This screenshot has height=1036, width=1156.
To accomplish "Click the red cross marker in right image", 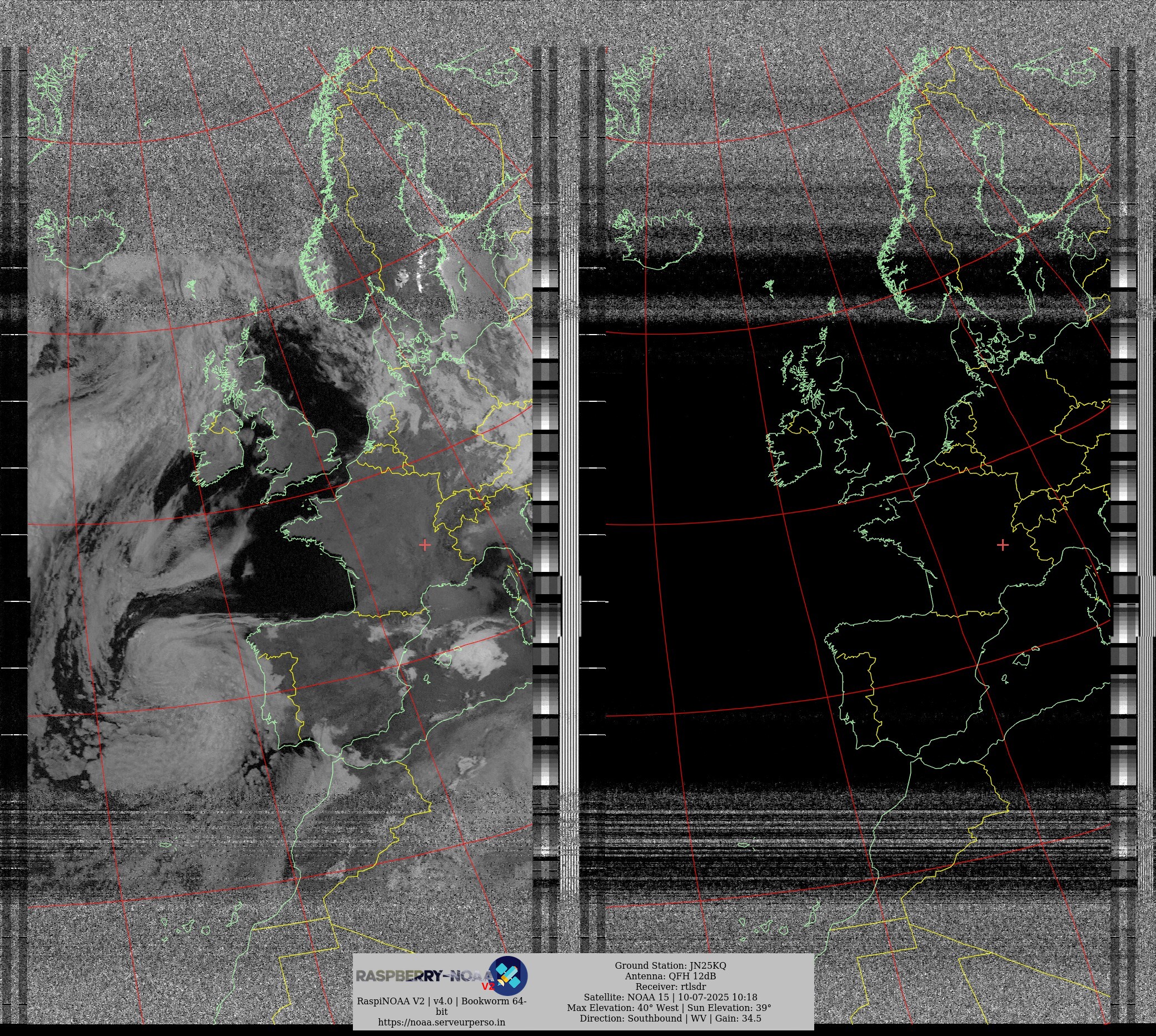I will click(1003, 545).
